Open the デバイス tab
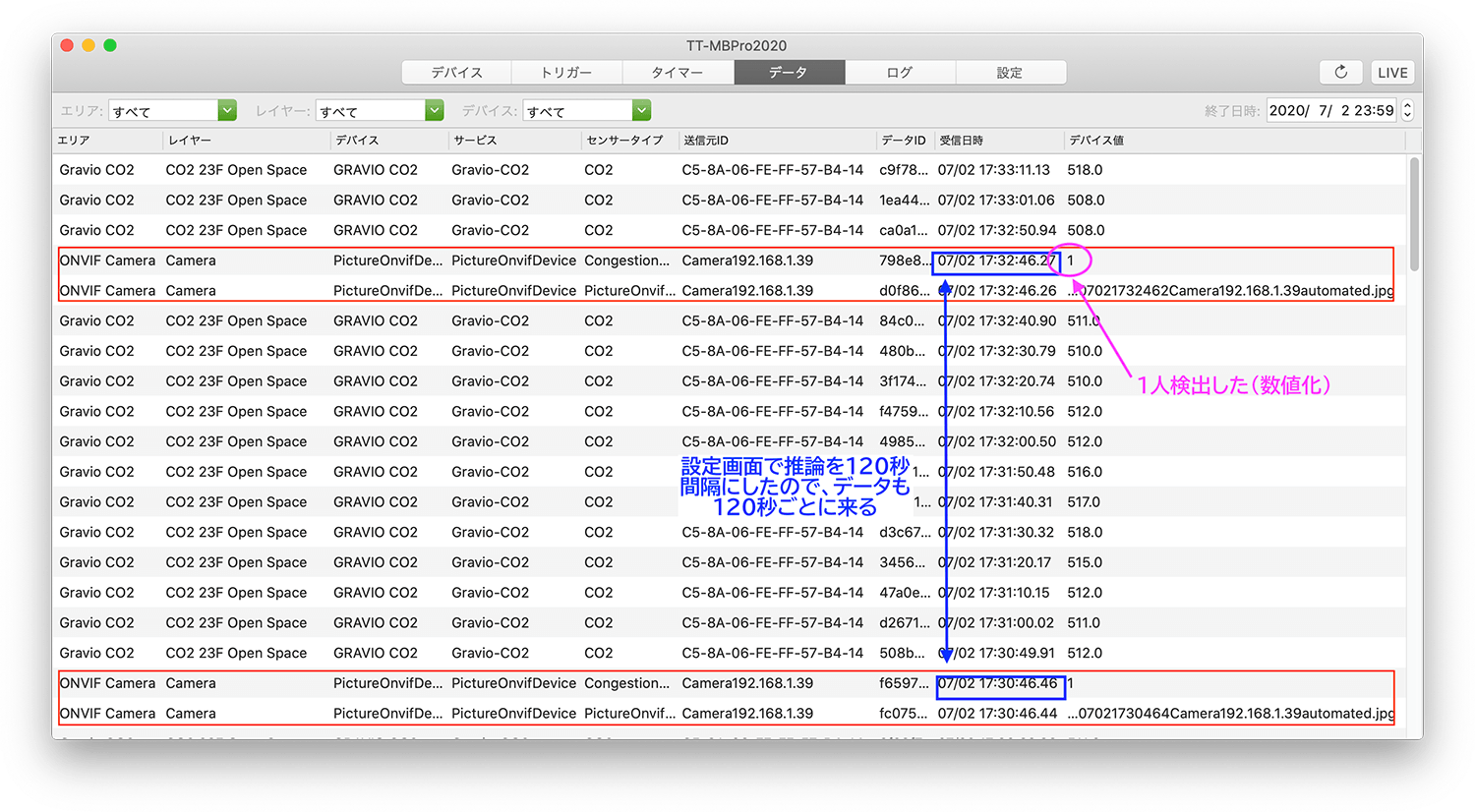The image size is (1475, 812). (x=457, y=72)
